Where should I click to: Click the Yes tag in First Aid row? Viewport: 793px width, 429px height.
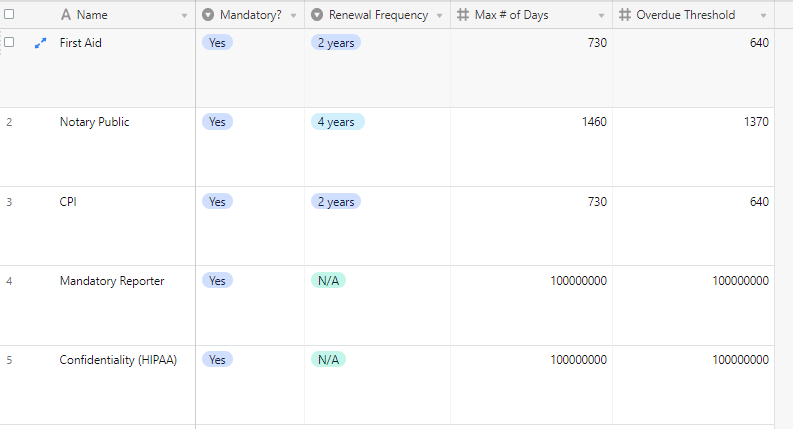[217, 42]
